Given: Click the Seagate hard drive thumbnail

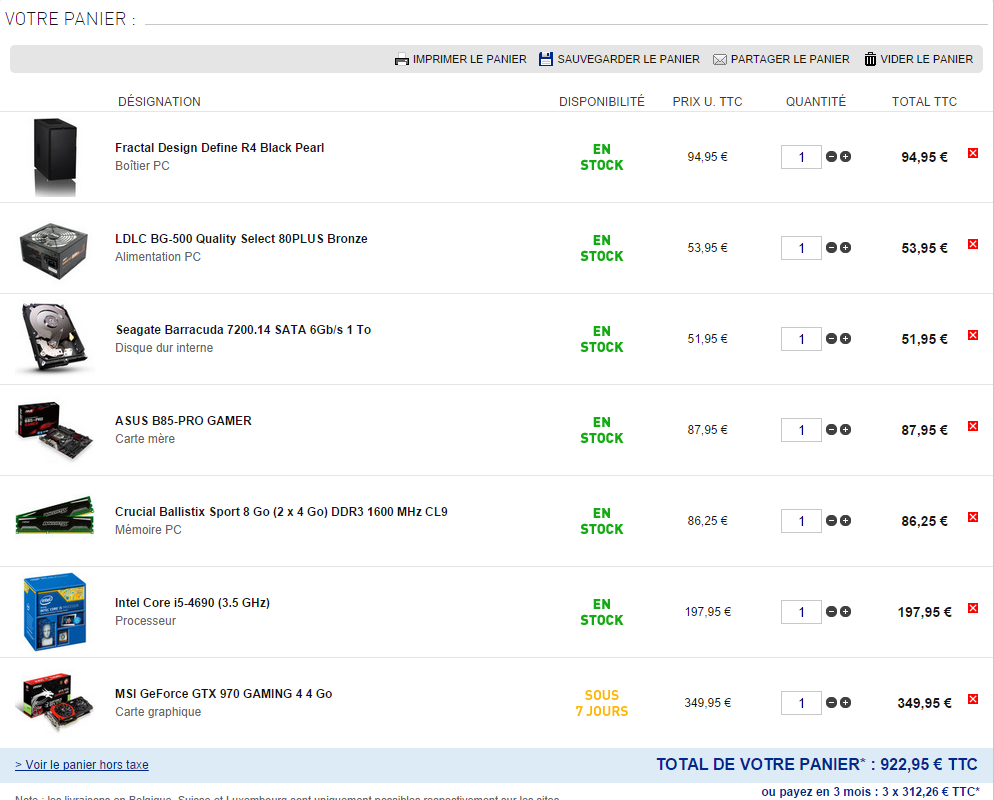Looking at the screenshot, I should pyautogui.click(x=54, y=339).
